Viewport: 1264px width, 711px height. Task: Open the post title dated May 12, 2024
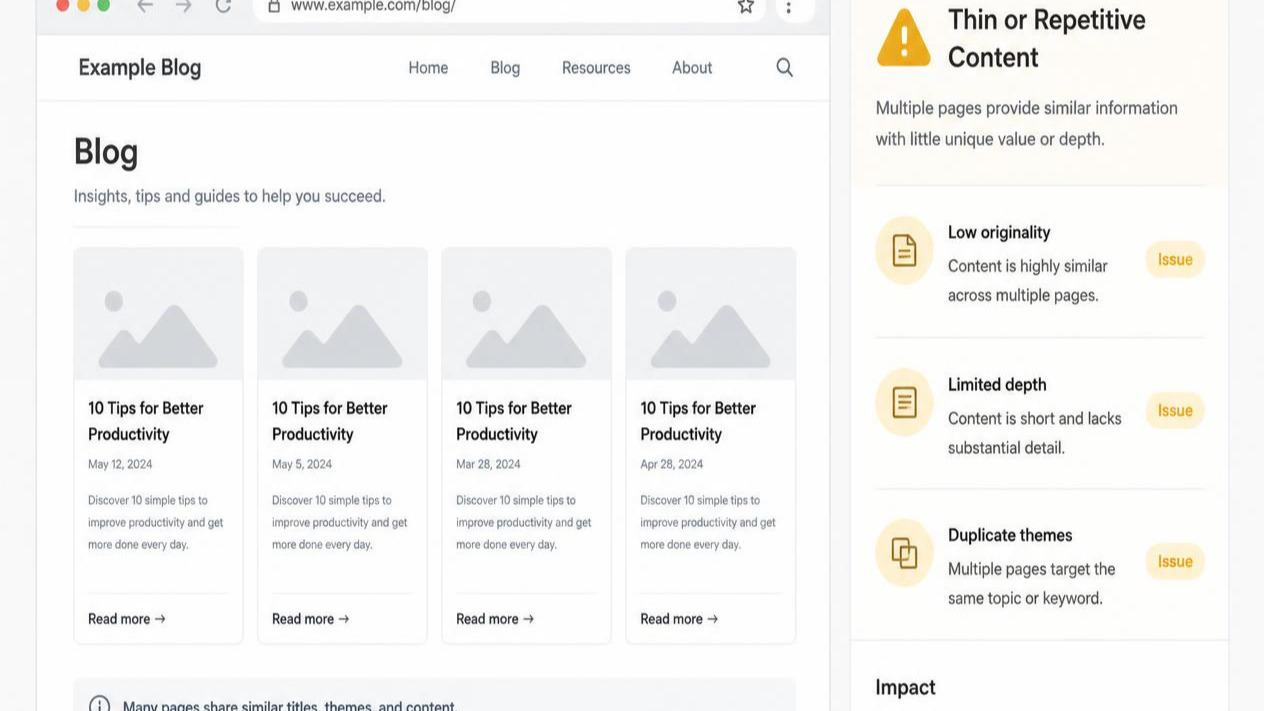[146, 421]
